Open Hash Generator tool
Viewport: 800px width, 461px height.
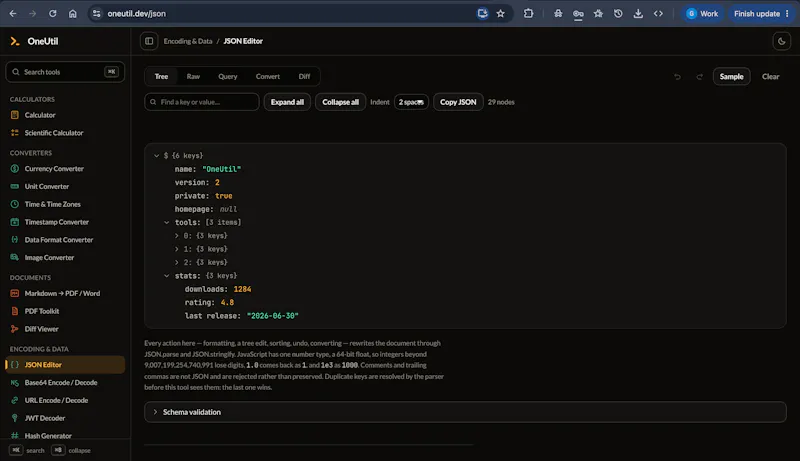point(65,436)
